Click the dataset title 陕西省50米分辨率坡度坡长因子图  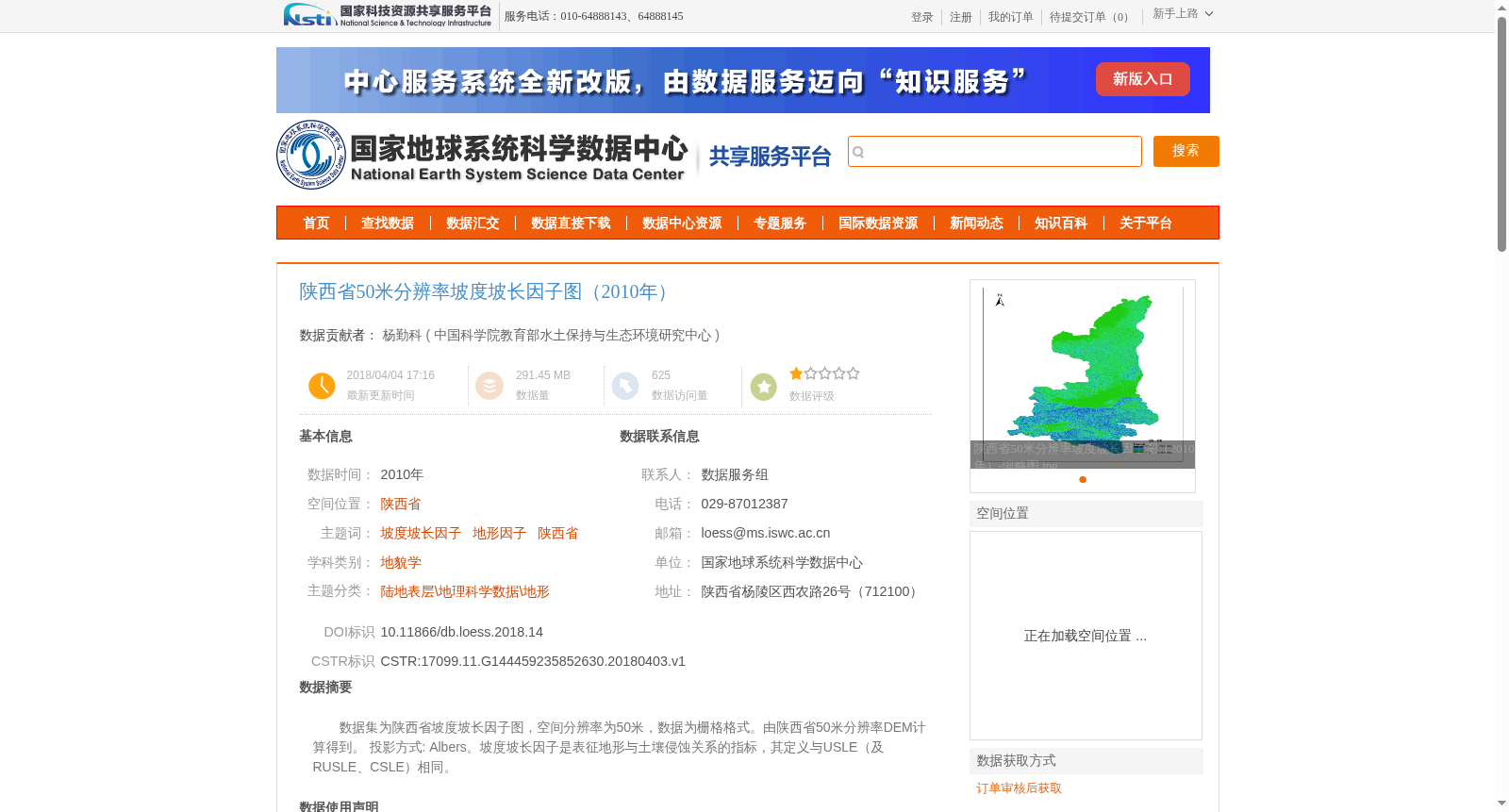pyautogui.click(x=488, y=291)
